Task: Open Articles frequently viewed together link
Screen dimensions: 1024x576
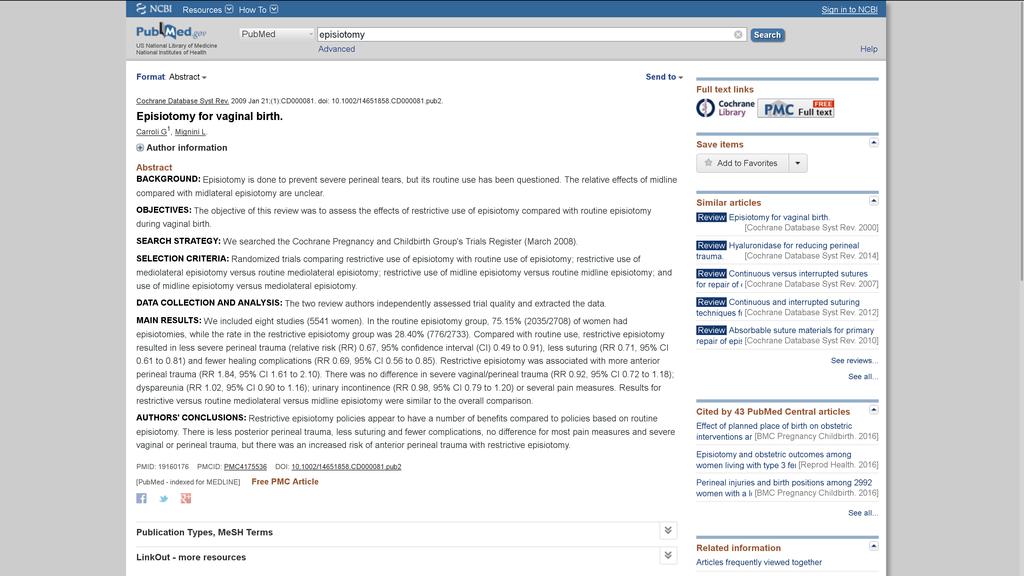Action: pyautogui.click(x=759, y=562)
